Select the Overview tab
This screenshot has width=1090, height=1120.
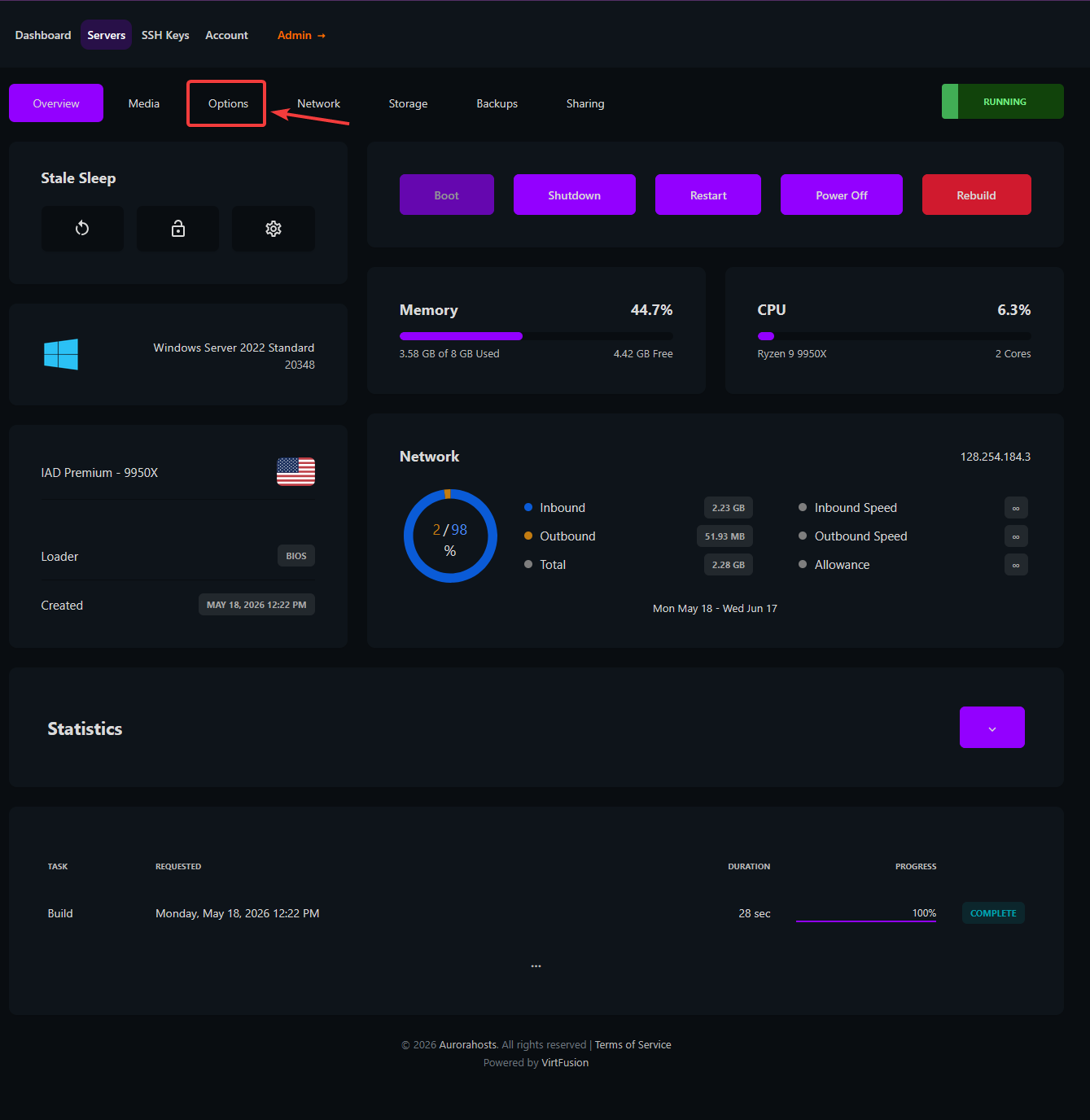pyautogui.click(x=56, y=103)
